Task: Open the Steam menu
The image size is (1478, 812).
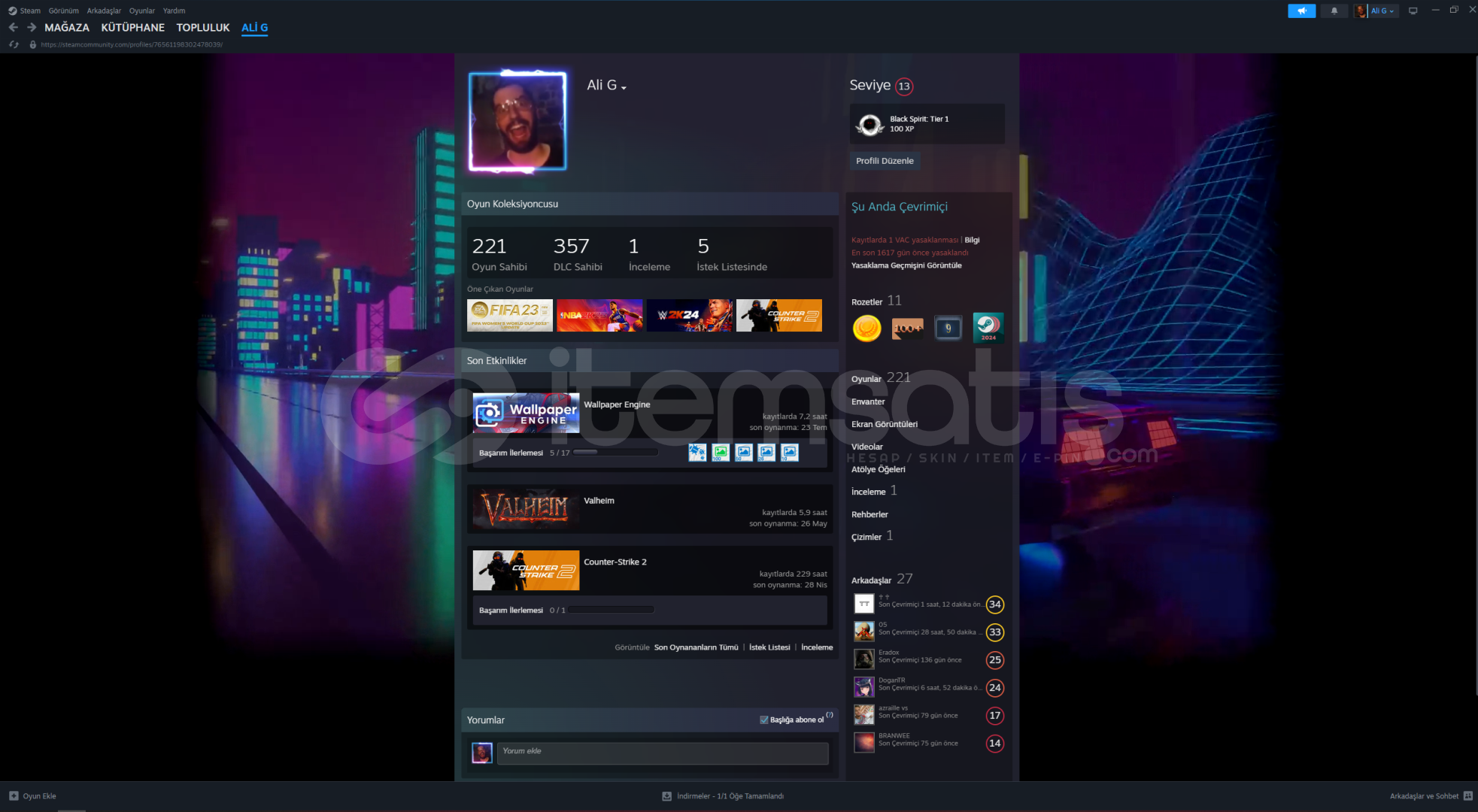Action: (30, 11)
